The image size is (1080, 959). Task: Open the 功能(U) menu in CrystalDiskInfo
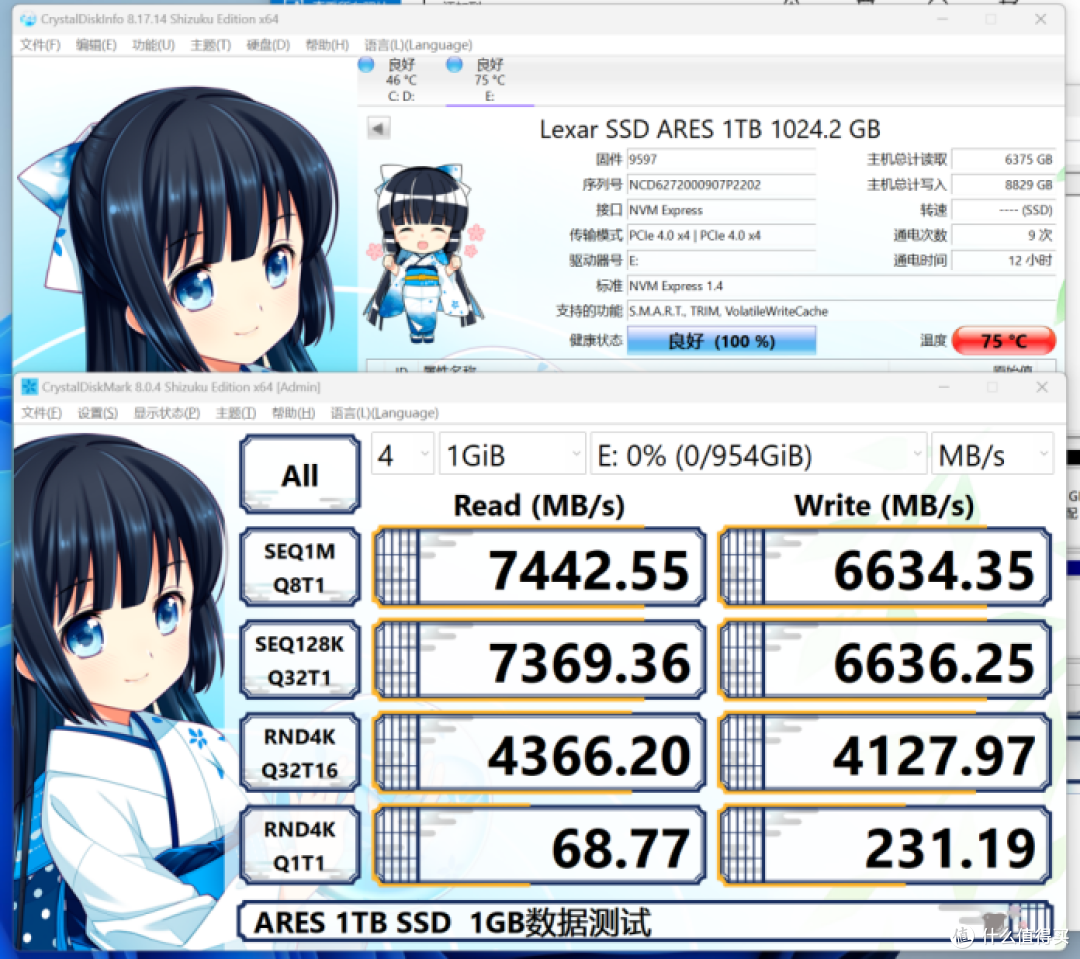coord(153,45)
